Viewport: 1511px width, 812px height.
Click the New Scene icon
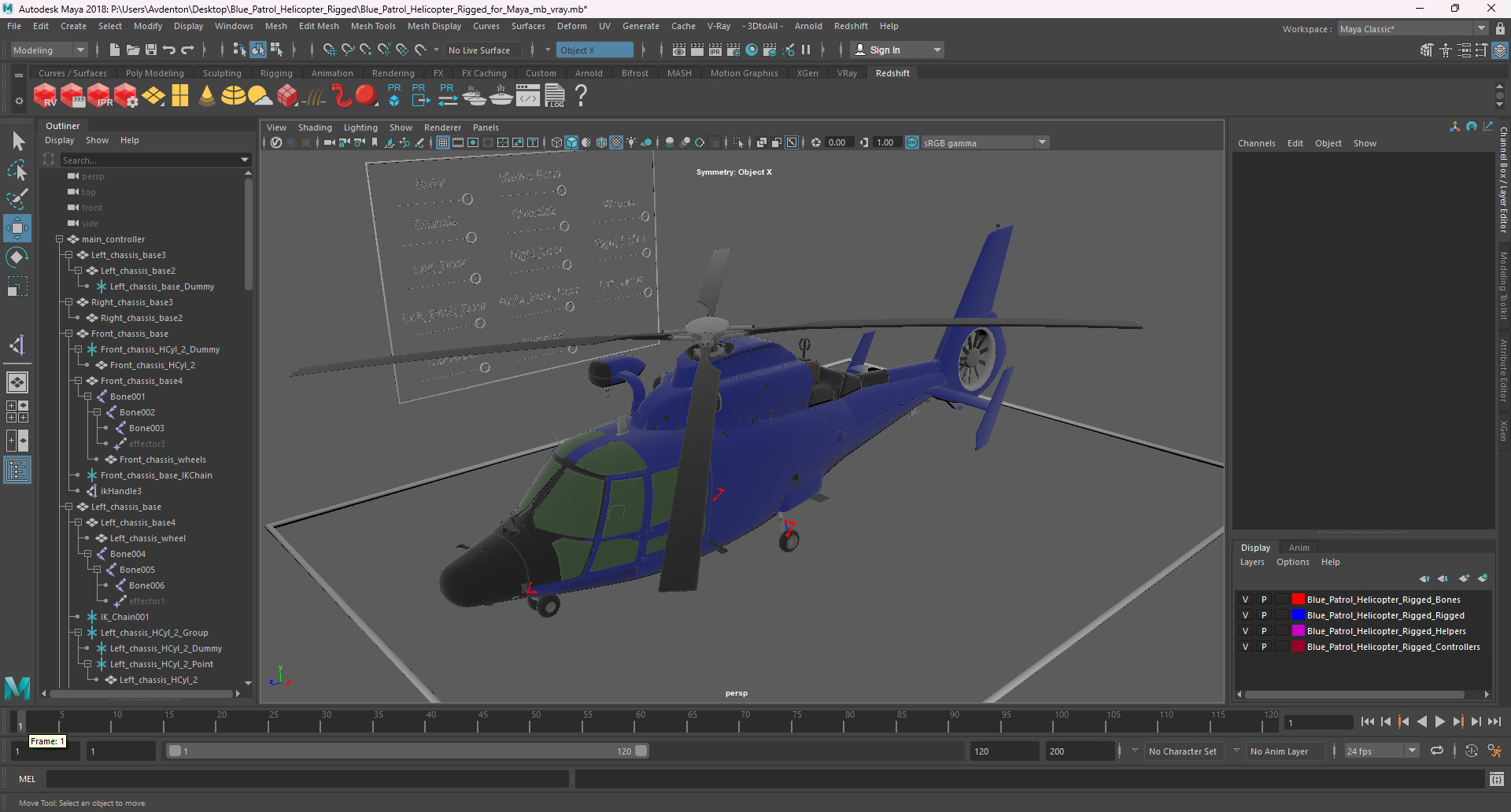[115, 50]
